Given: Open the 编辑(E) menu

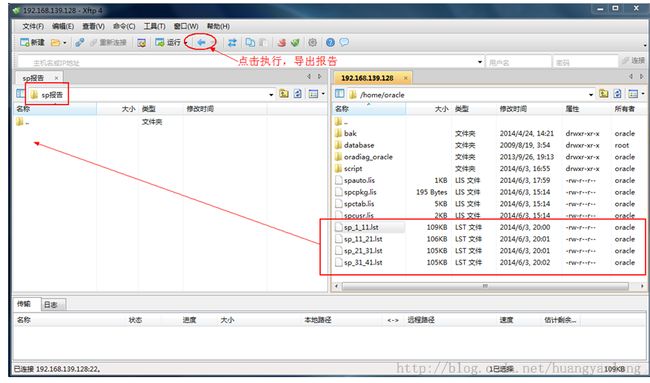Looking at the screenshot, I should click(x=63, y=26).
